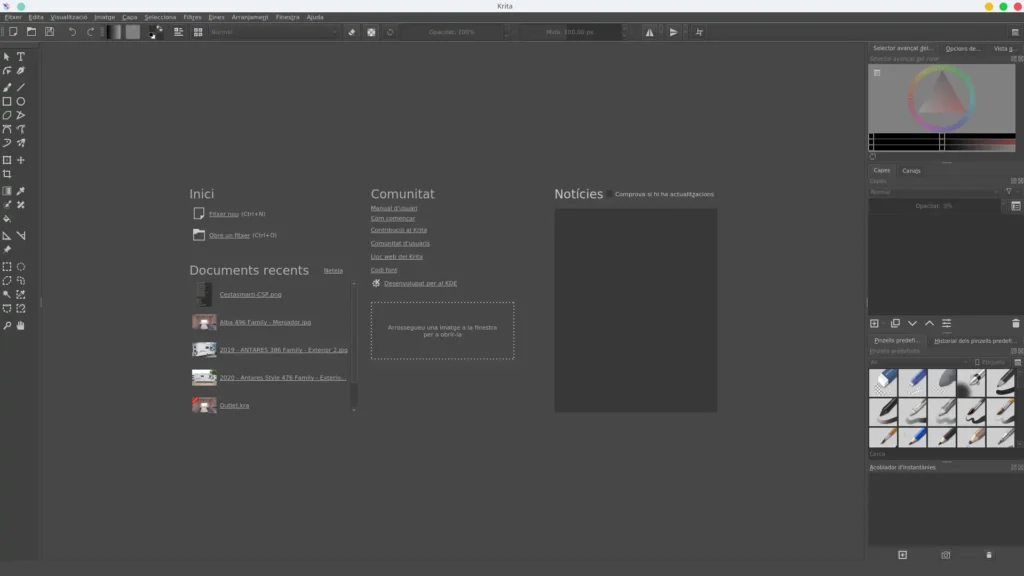Open the brush tag filter dropdown

coord(920,362)
